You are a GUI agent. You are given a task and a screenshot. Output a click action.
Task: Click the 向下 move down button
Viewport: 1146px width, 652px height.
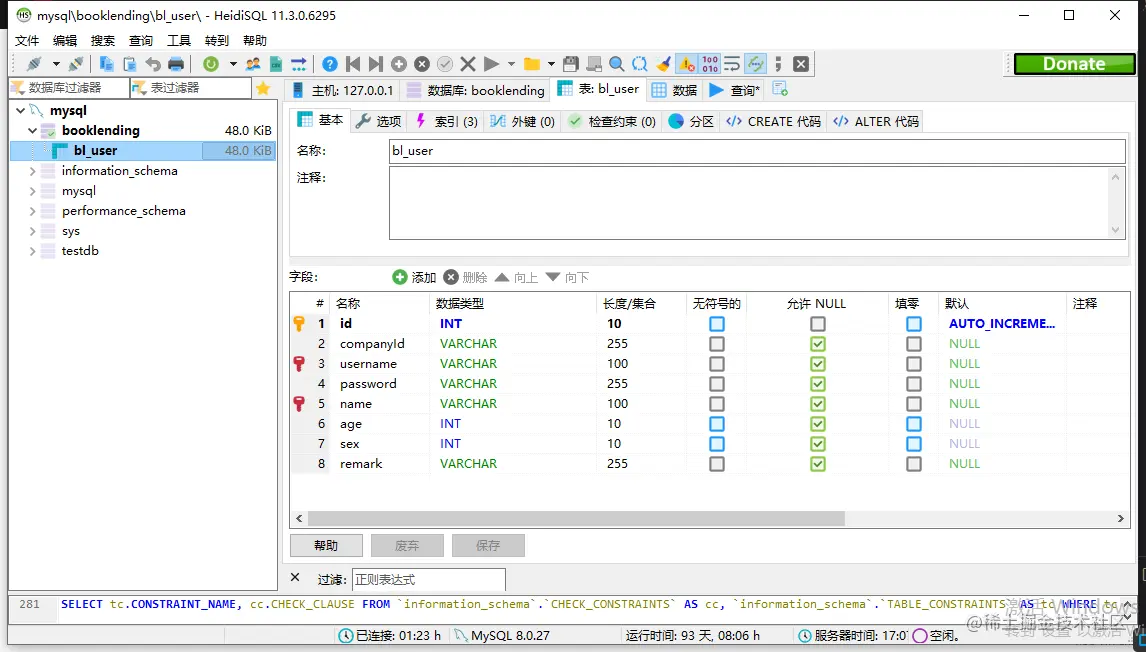568,278
